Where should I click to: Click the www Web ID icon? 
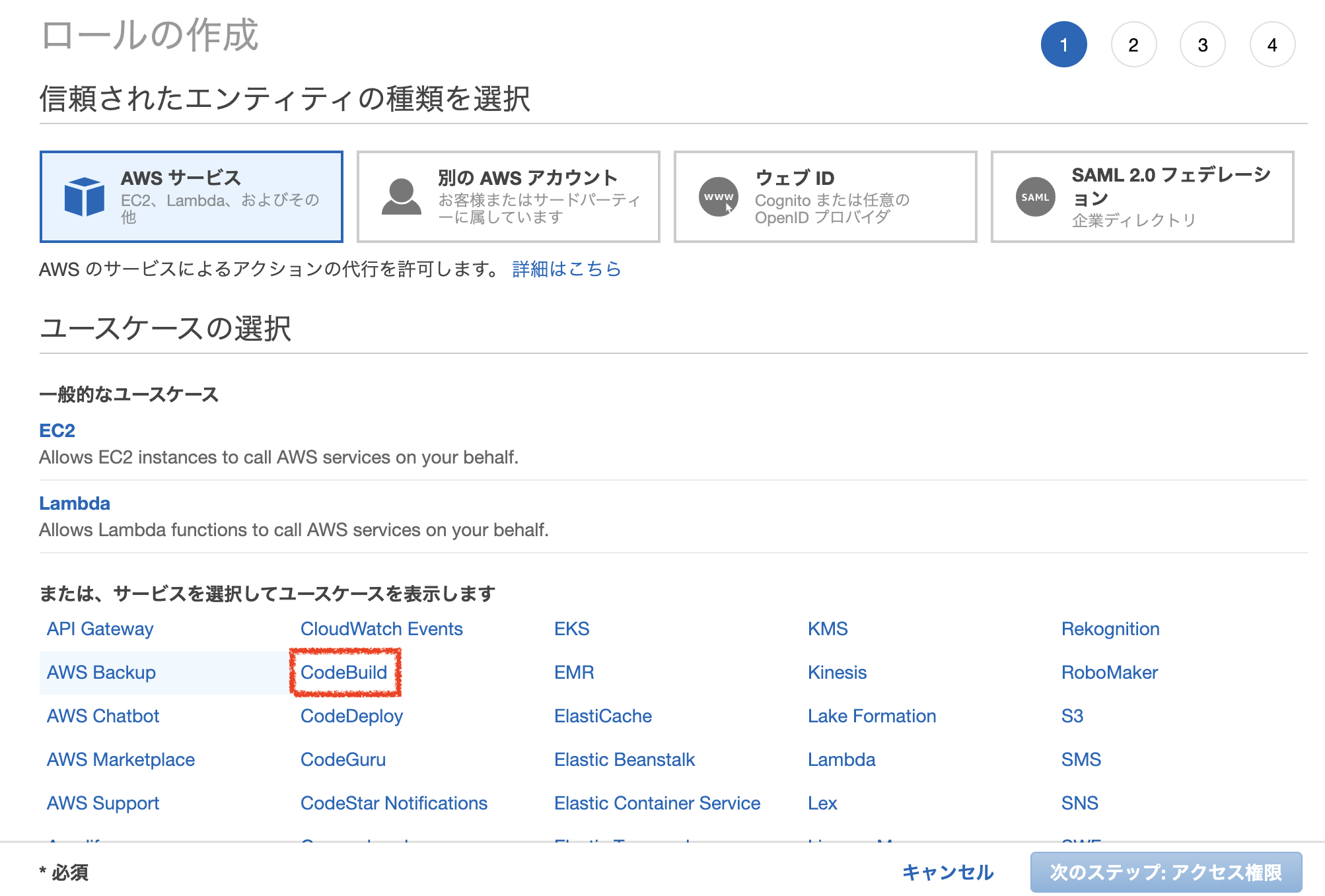coord(719,197)
